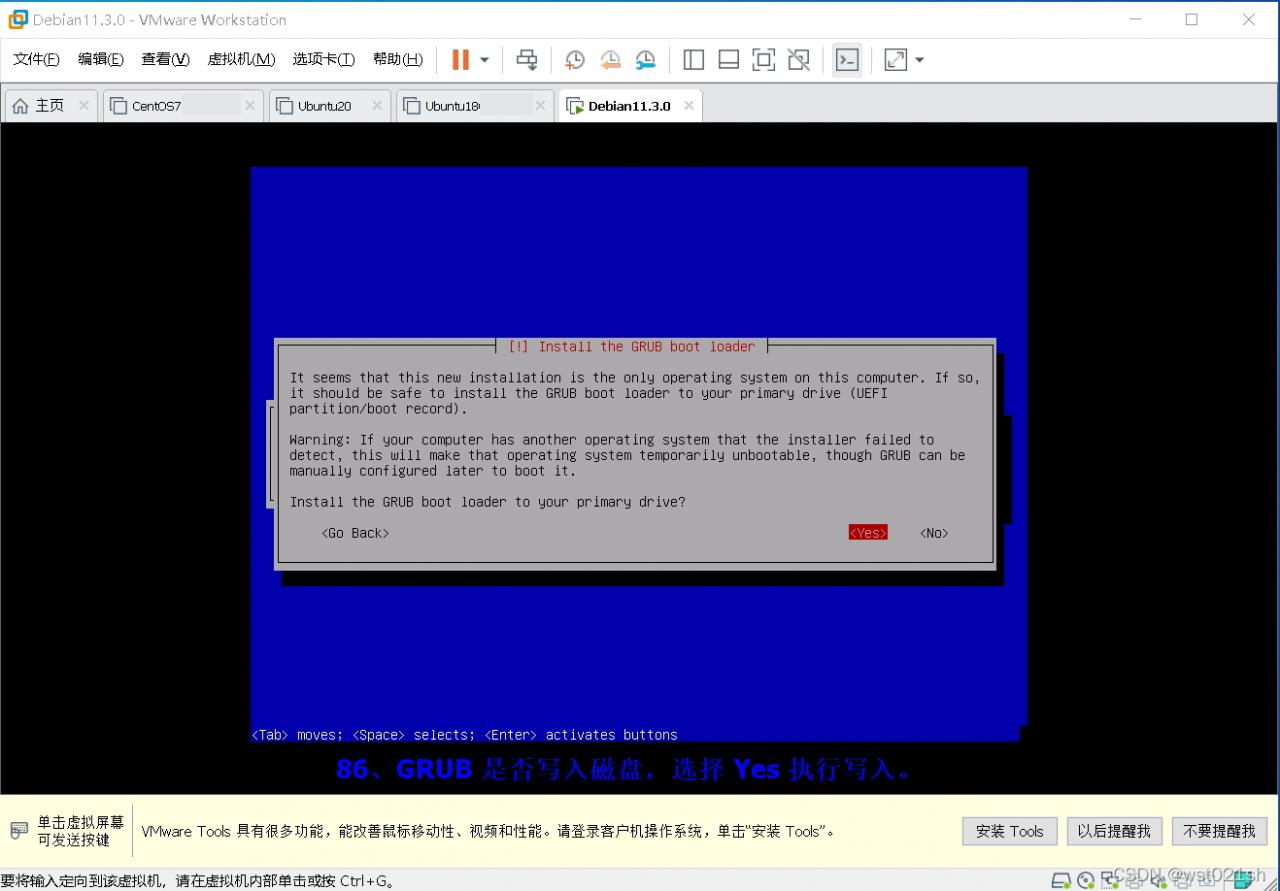Click the keyboard hint icon in the notification bar

click(19, 830)
